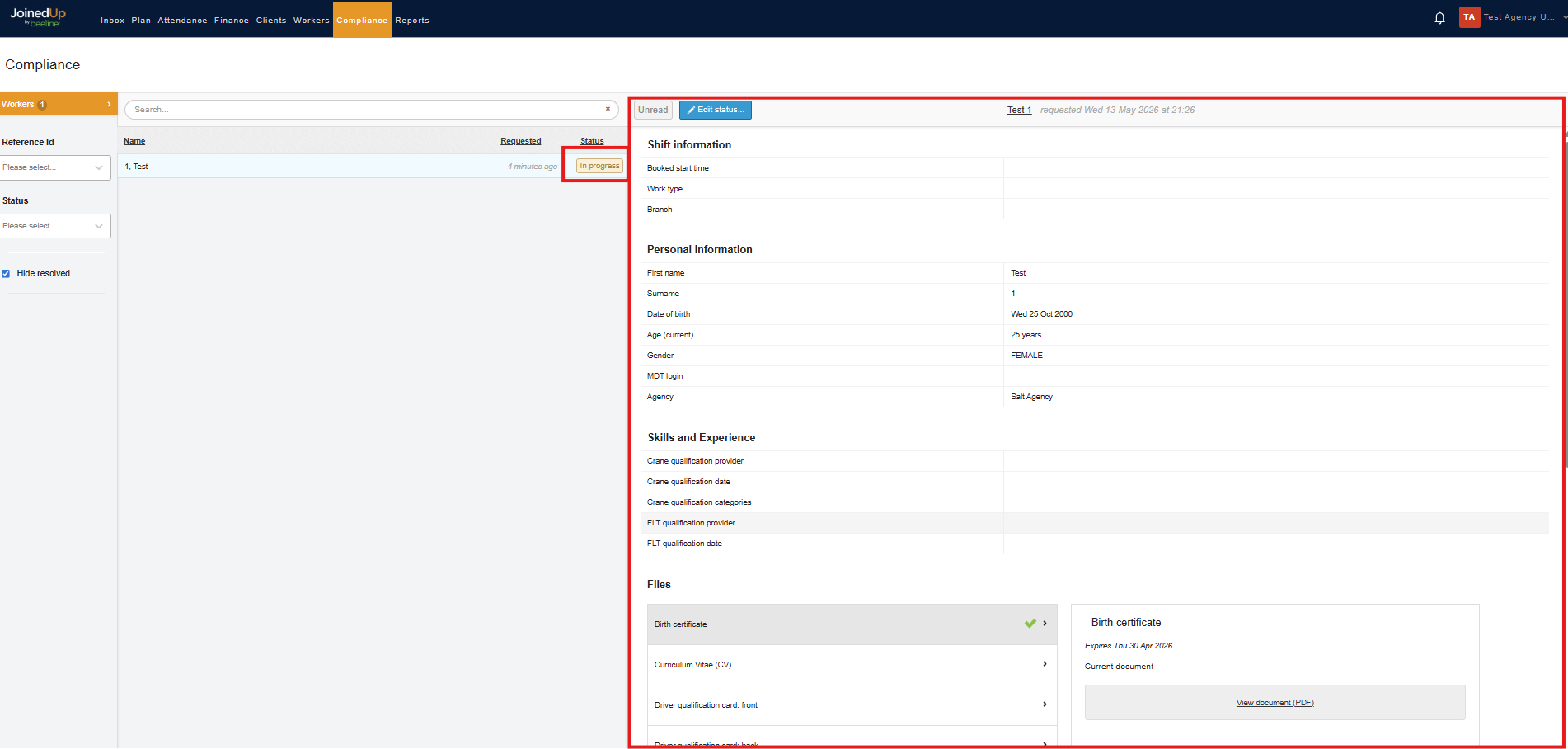Open the Workers top menu item
The height and width of the screenshot is (749, 1568).
coord(311,21)
